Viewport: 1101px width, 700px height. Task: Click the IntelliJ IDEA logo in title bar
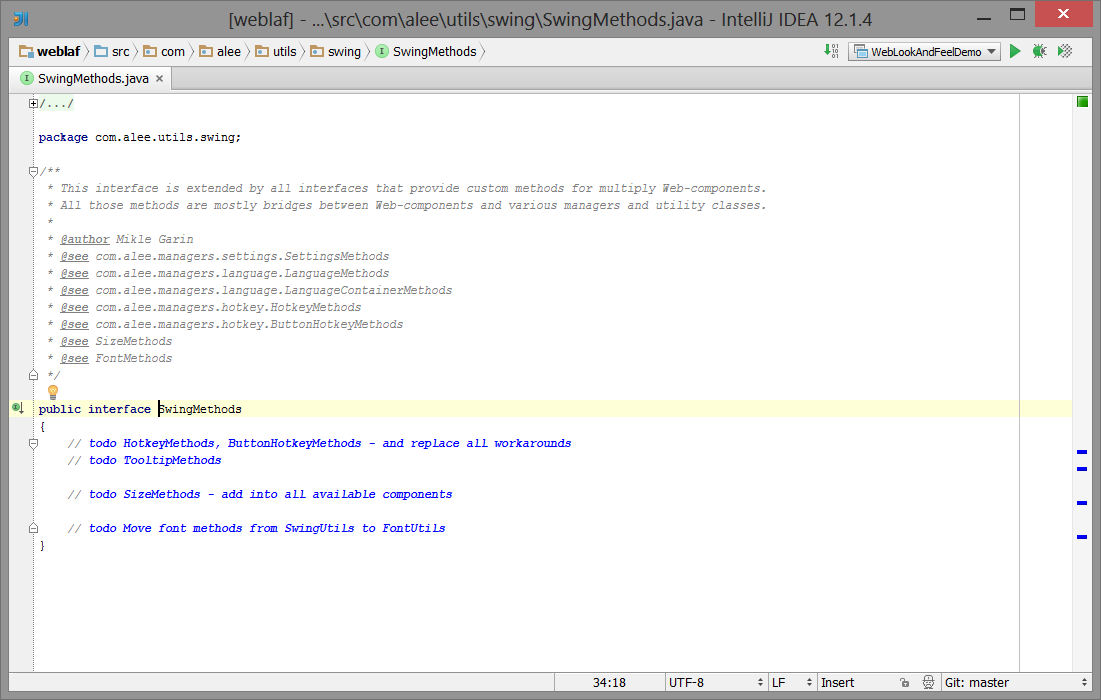tap(21, 19)
